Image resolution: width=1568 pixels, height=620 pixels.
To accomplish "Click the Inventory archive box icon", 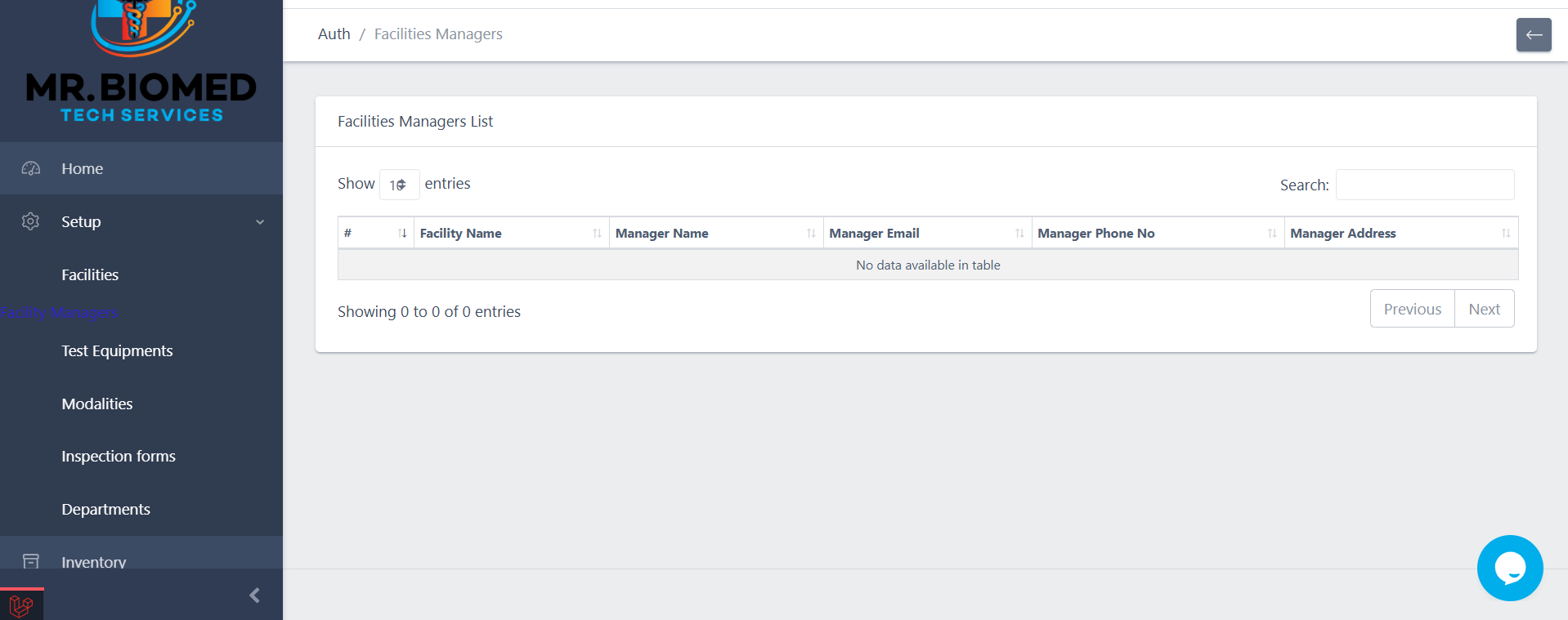I will pos(31,561).
